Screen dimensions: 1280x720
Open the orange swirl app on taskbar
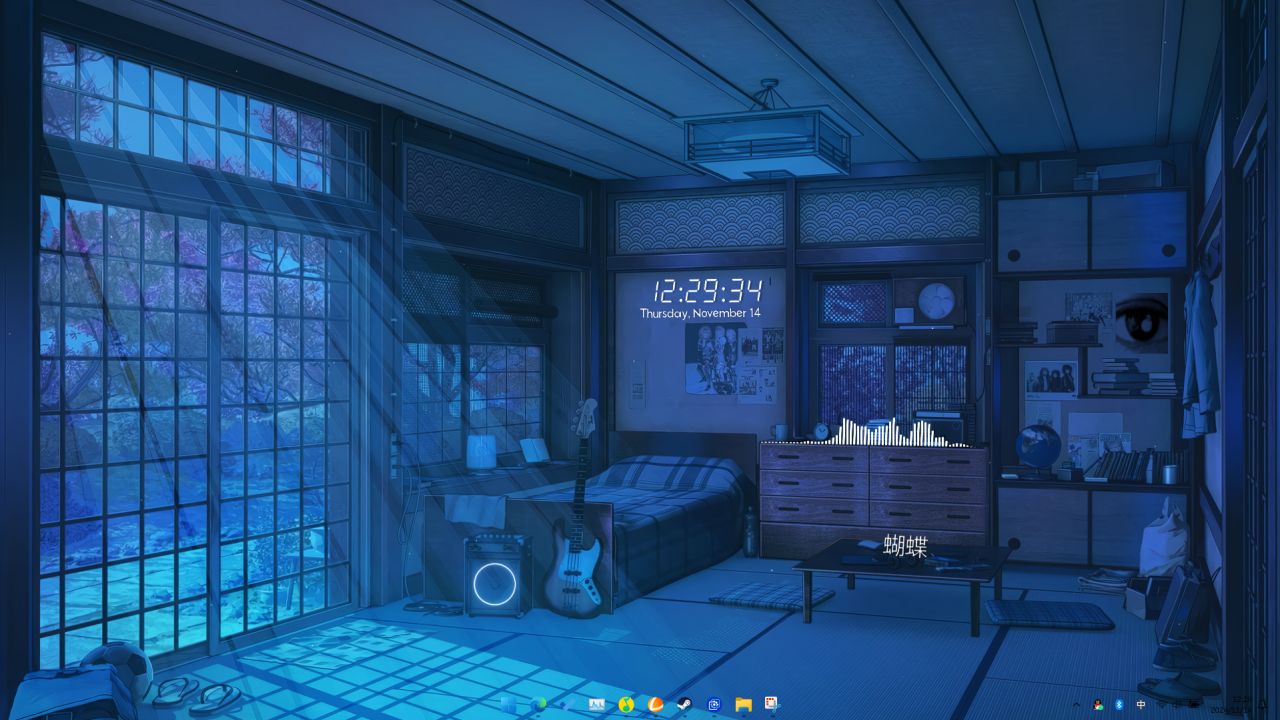coord(656,705)
